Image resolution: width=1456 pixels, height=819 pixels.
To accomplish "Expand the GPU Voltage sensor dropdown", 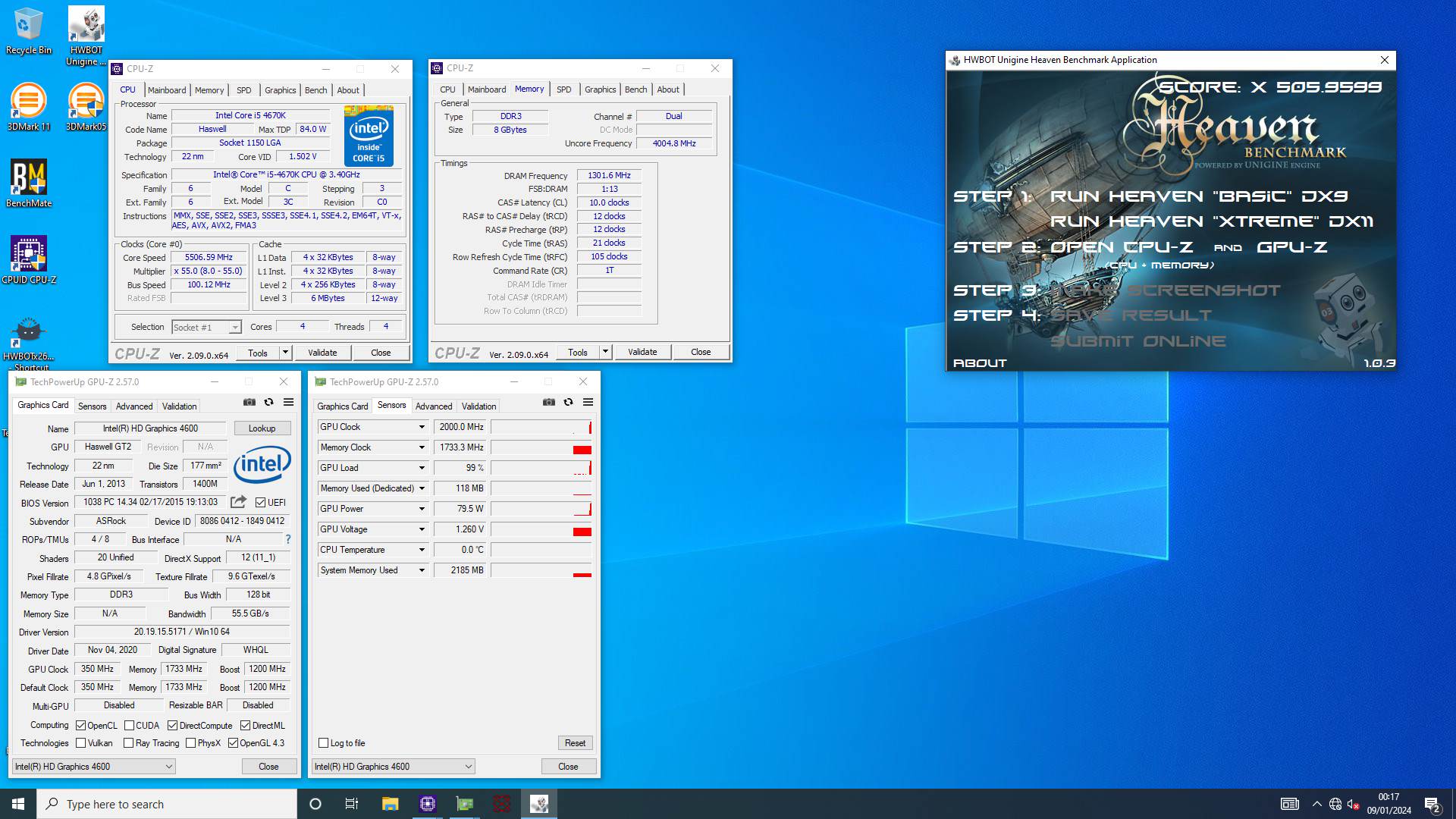I will pyautogui.click(x=422, y=529).
